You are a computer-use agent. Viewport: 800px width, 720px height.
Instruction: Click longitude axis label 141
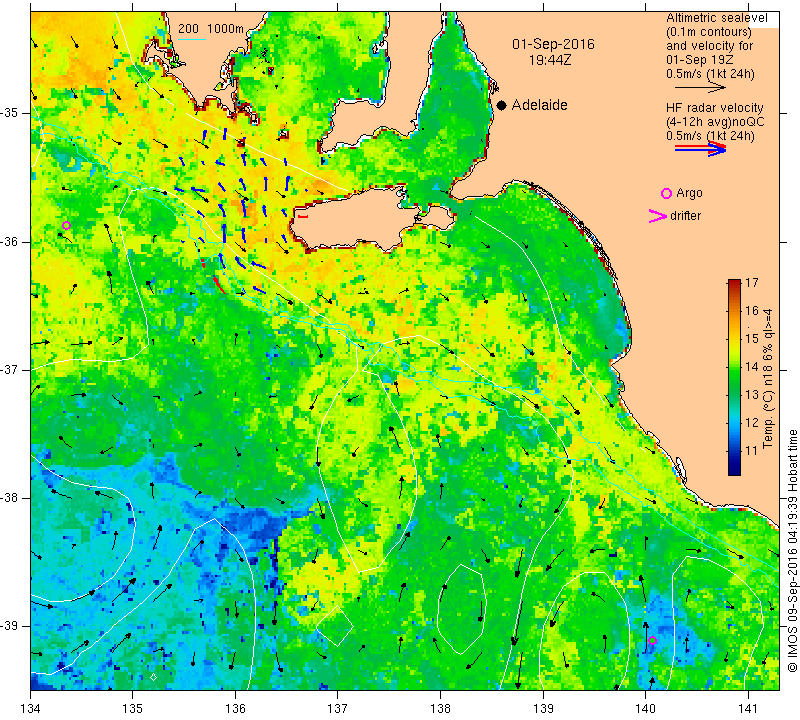tap(748, 708)
